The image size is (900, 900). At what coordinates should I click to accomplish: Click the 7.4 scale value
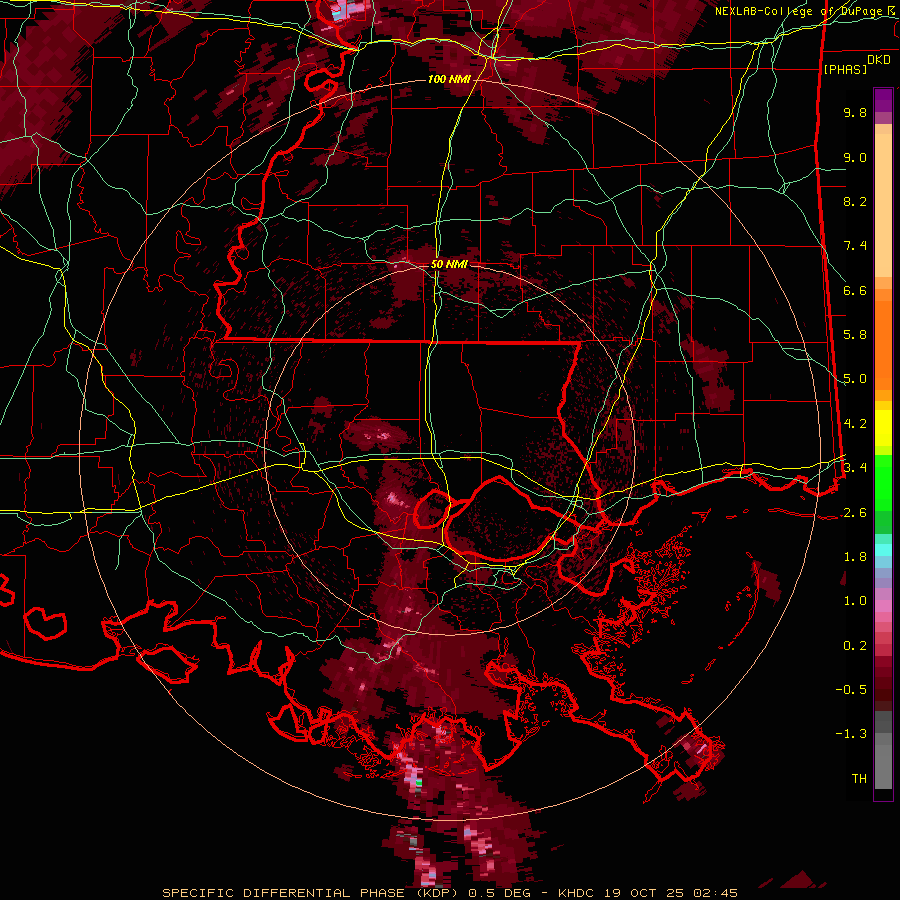click(x=855, y=246)
